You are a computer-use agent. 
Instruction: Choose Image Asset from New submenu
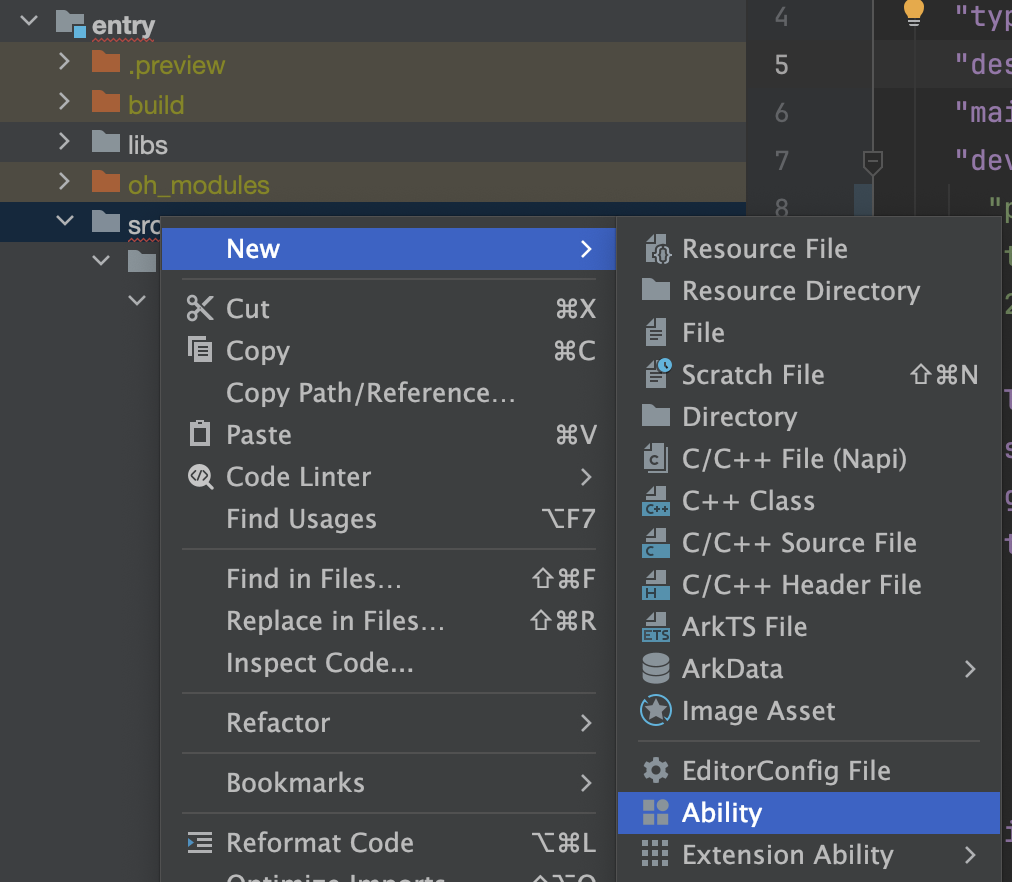point(809,710)
